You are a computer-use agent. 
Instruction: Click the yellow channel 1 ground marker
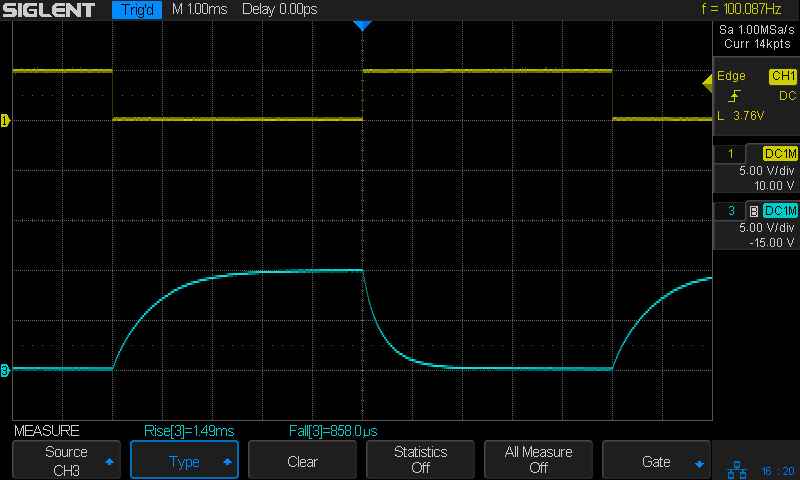click(5, 121)
